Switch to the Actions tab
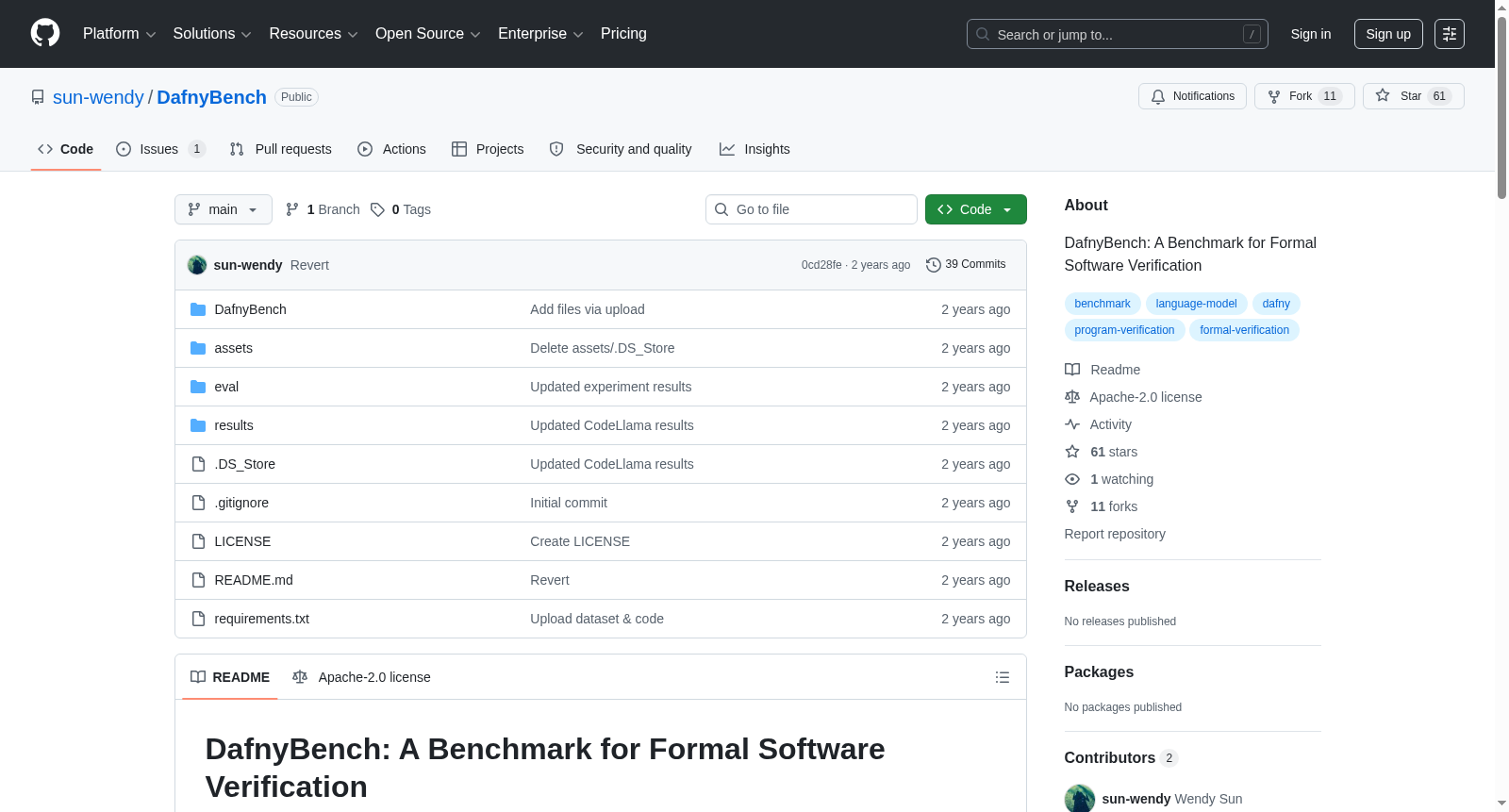1509x812 pixels. [x=391, y=149]
